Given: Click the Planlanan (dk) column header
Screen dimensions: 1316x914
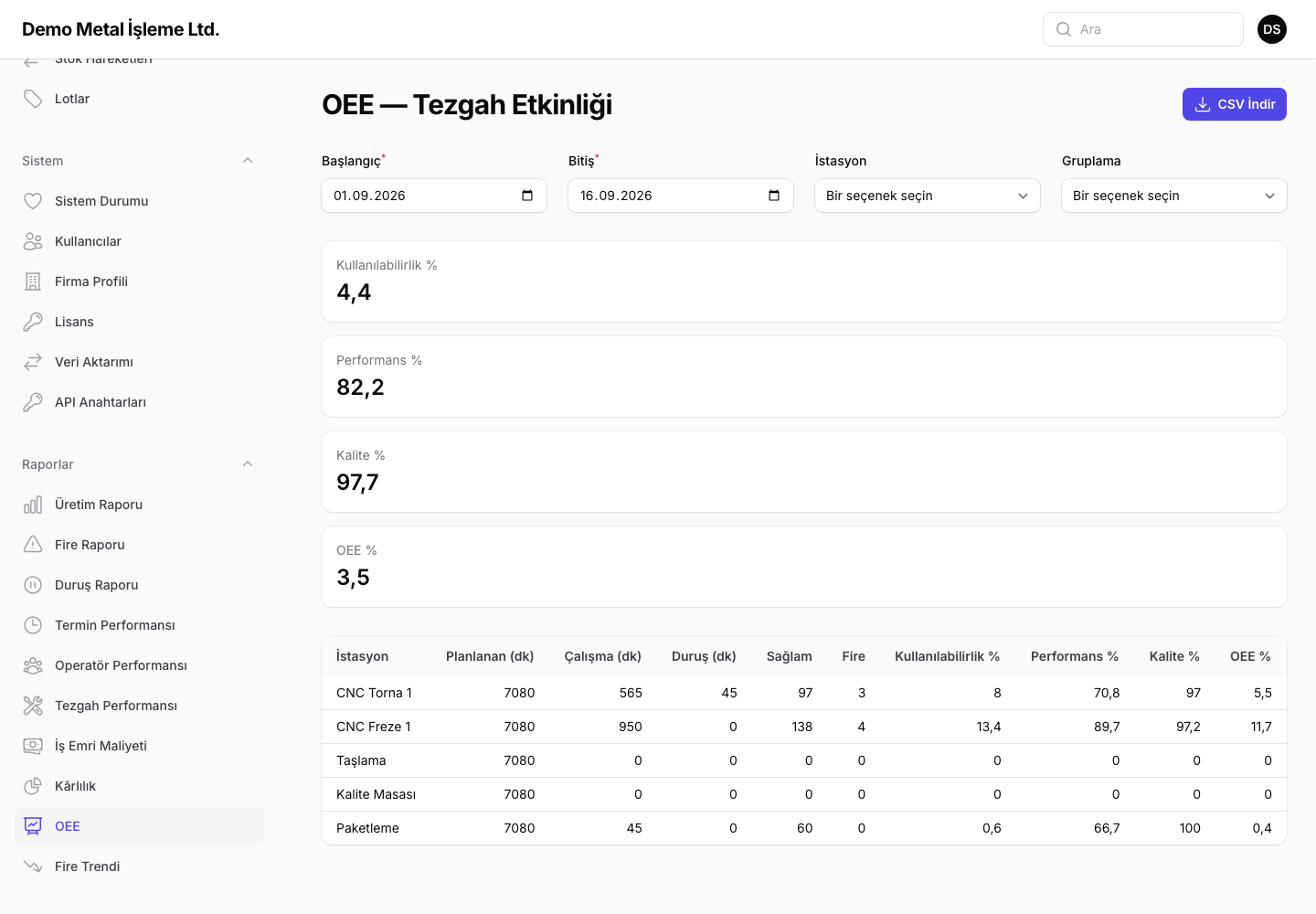Looking at the screenshot, I should coord(490,656).
